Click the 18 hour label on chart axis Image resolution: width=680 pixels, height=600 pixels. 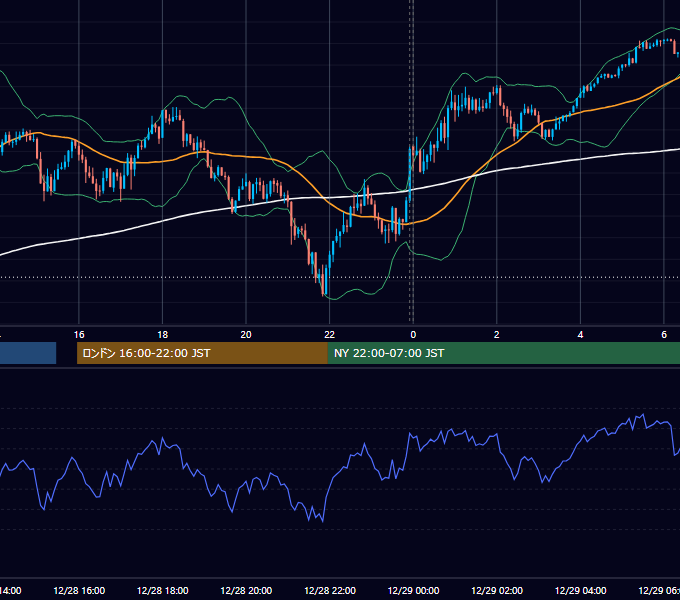click(x=163, y=335)
